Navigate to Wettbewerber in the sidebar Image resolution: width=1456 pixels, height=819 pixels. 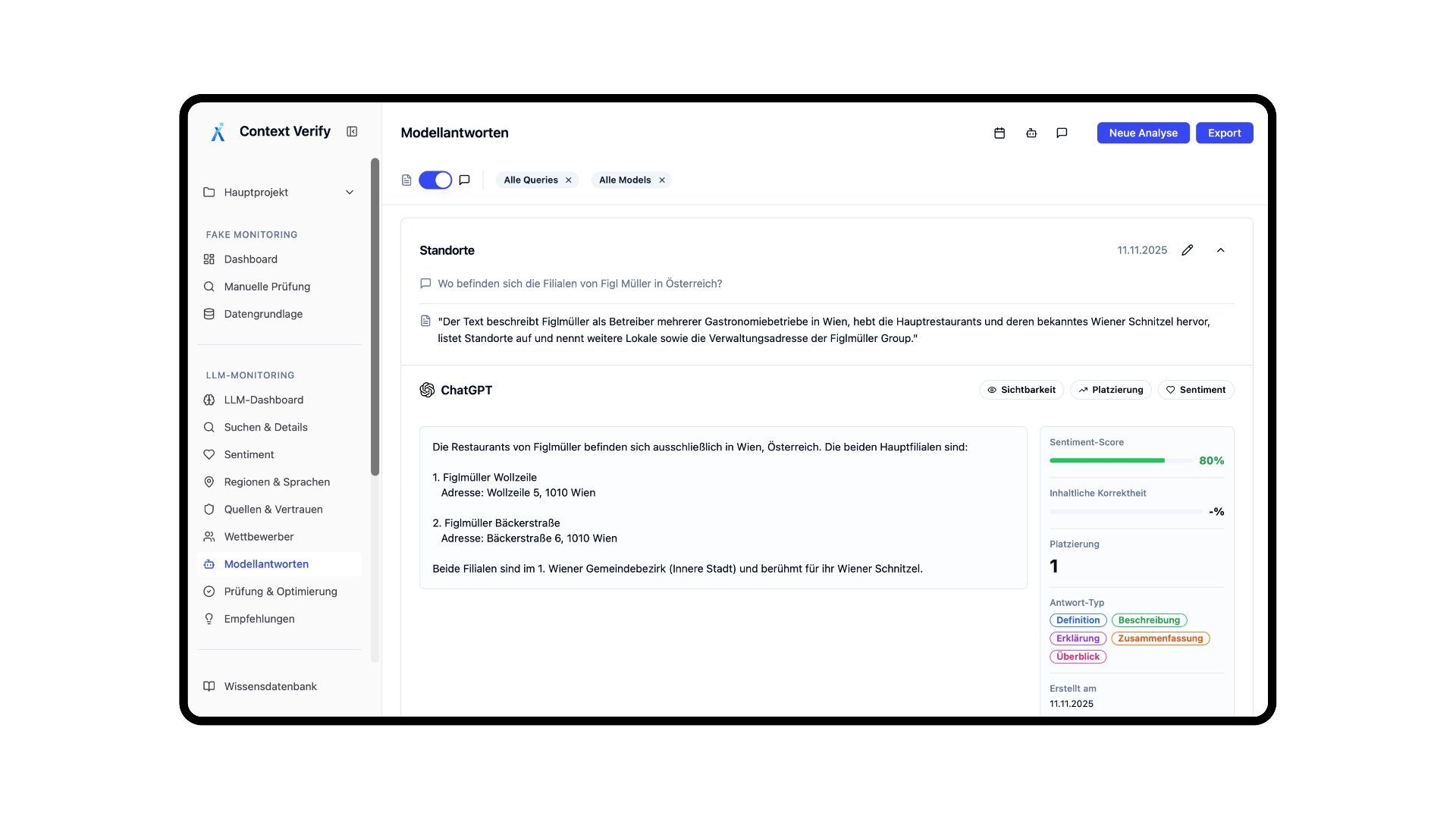click(x=259, y=536)
